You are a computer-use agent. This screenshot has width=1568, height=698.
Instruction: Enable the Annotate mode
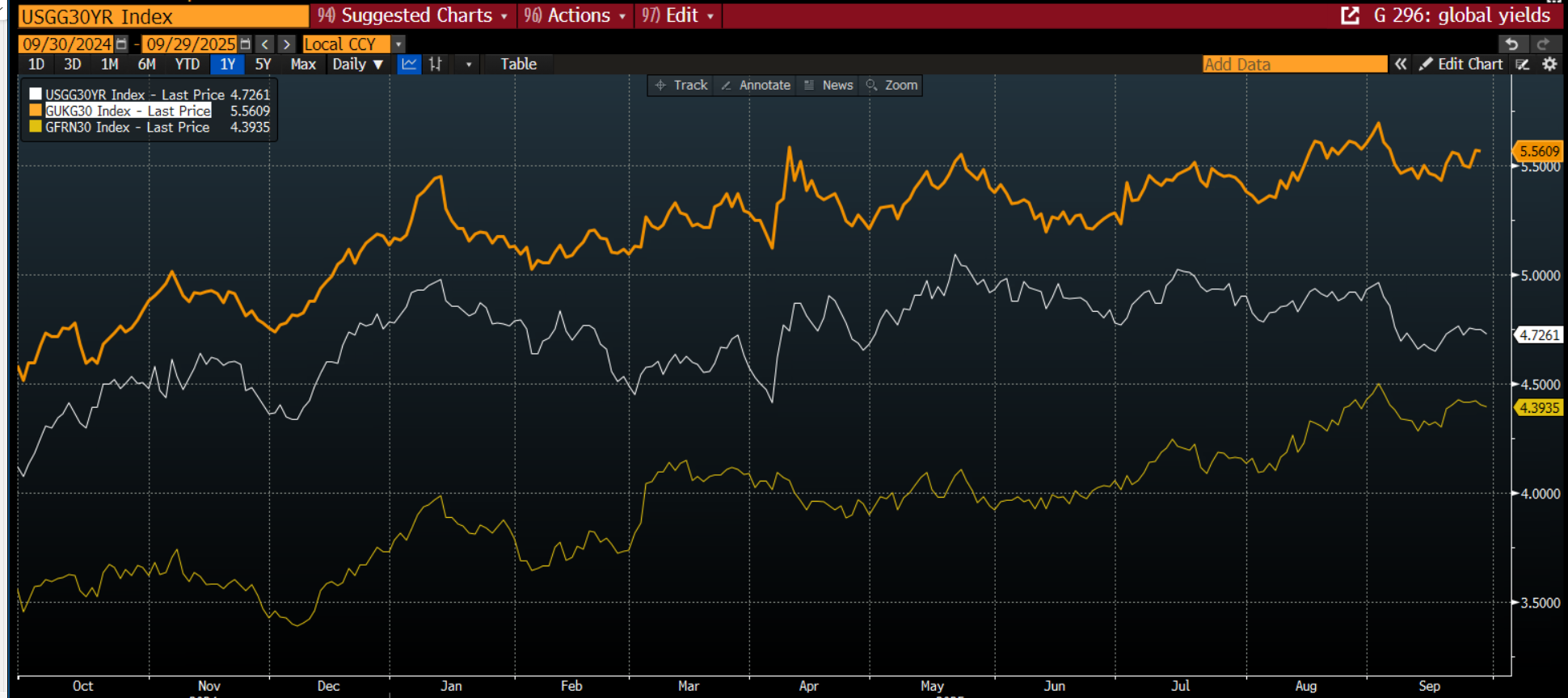click(x=755, y=85)
